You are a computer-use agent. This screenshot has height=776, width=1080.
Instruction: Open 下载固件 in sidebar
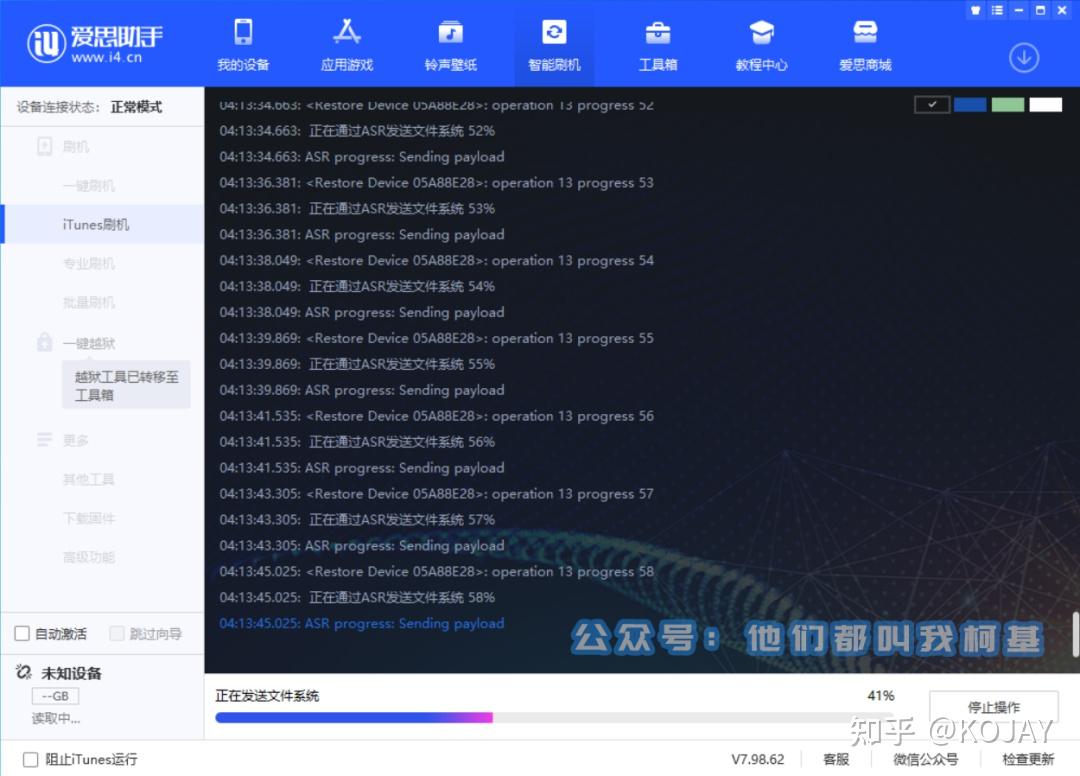coord(89,518)
